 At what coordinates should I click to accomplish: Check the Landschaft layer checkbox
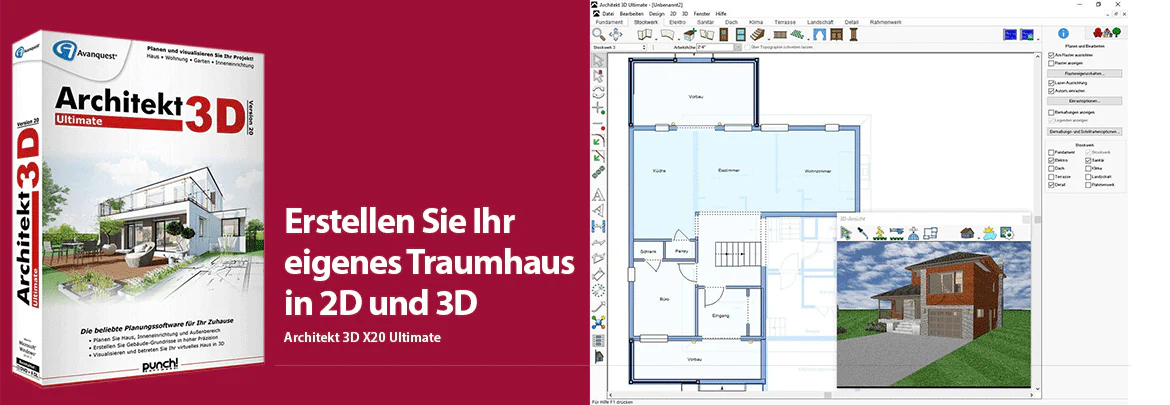(1088, 177)
